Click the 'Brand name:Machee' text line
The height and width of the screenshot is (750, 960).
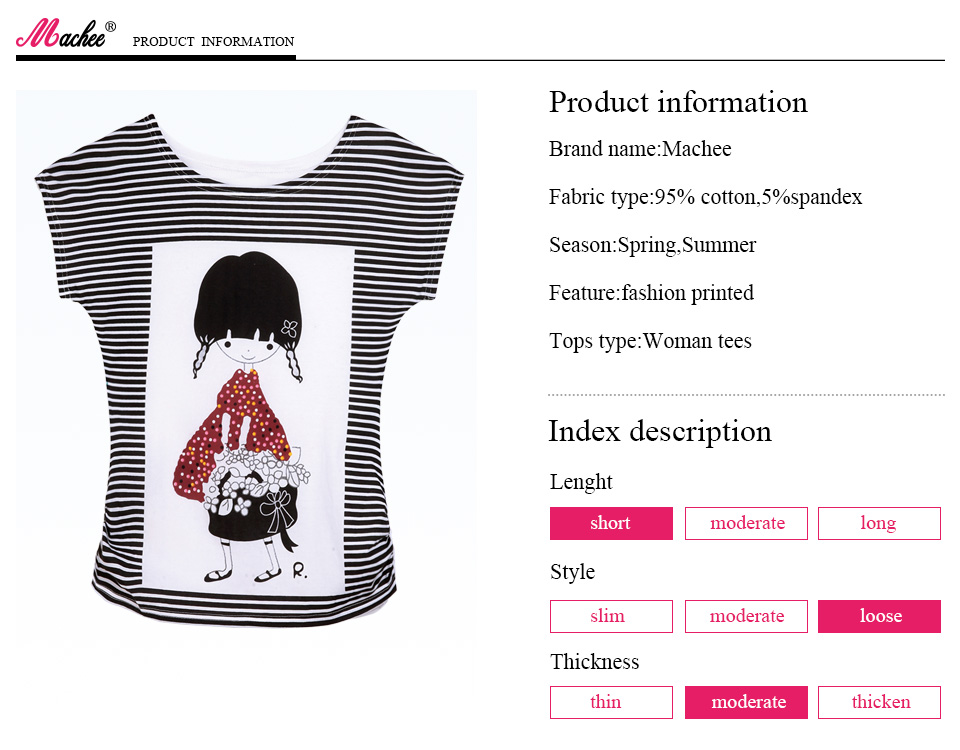(640, 149)
